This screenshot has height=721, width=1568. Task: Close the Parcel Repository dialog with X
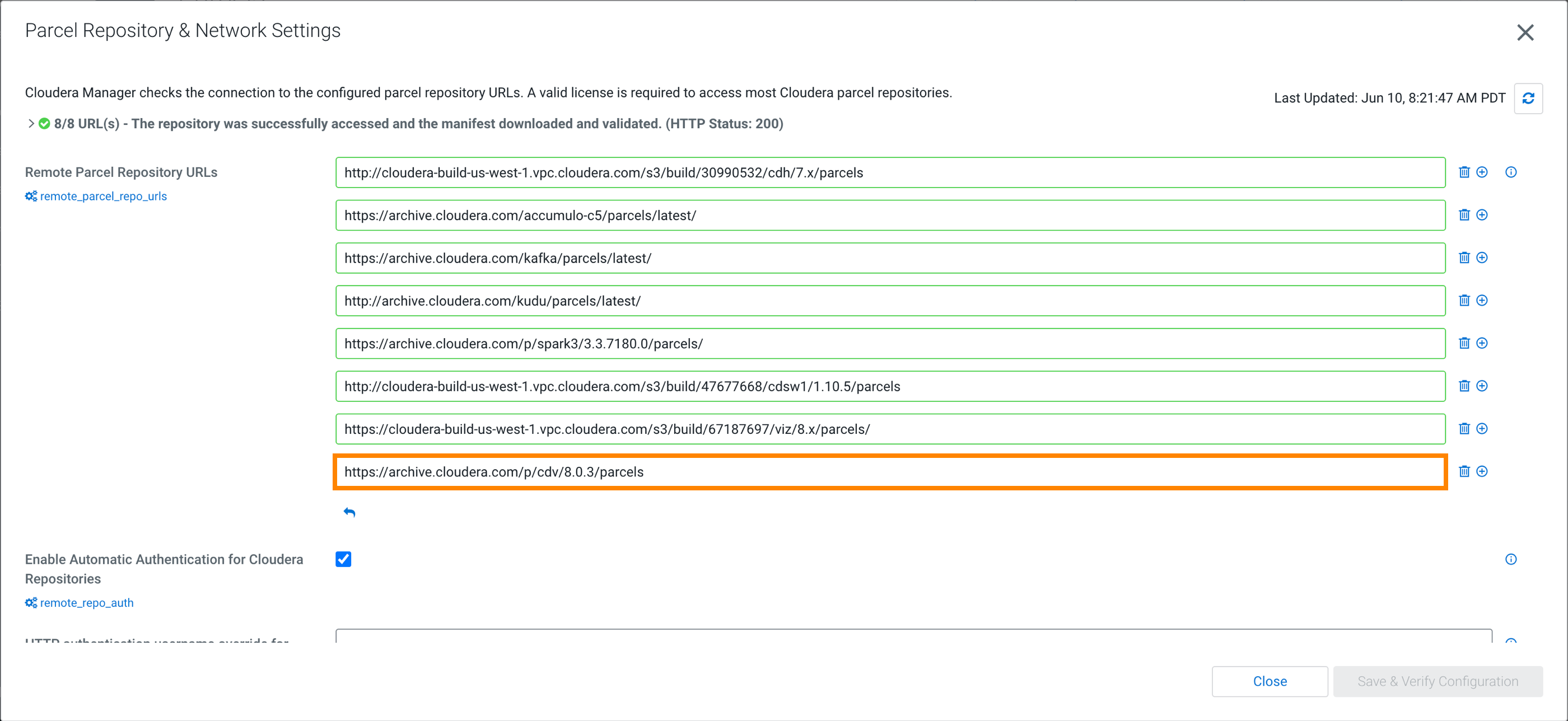click(1525, 32)
